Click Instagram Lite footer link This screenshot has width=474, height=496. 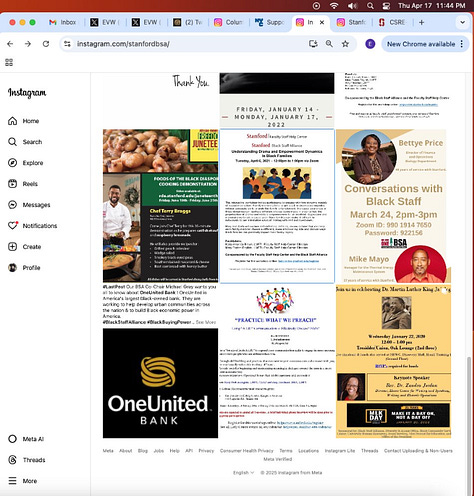coord(340,451)
